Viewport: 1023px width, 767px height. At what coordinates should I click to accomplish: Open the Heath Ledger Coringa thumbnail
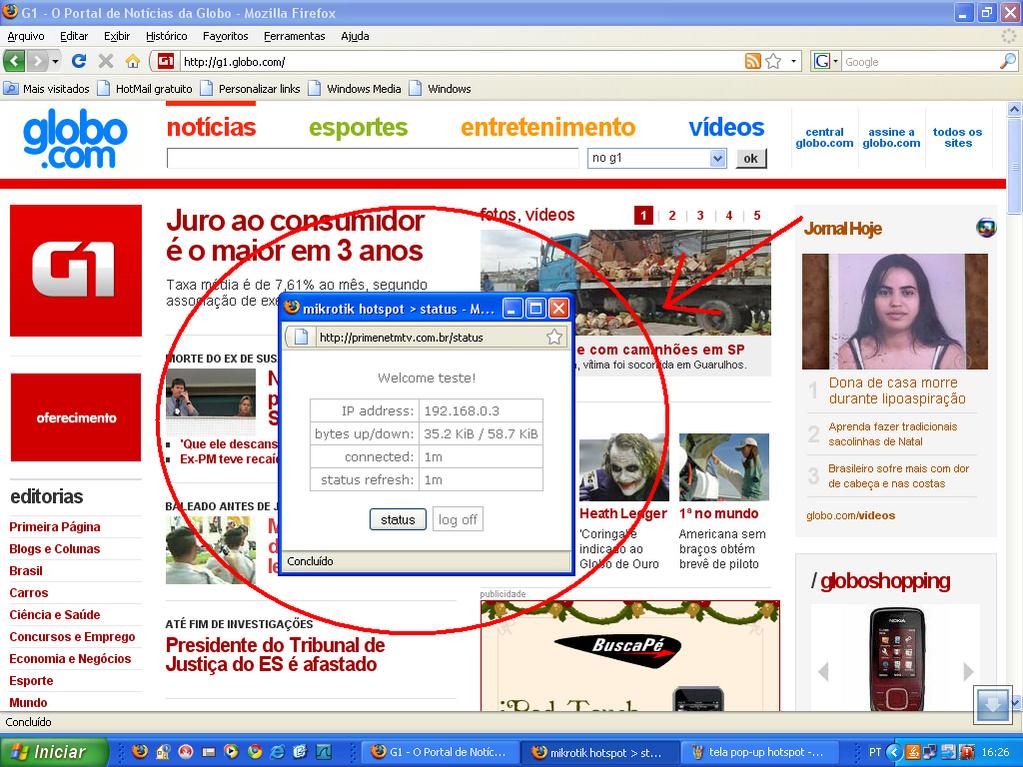pyautogui.click(x=624, y=467)
